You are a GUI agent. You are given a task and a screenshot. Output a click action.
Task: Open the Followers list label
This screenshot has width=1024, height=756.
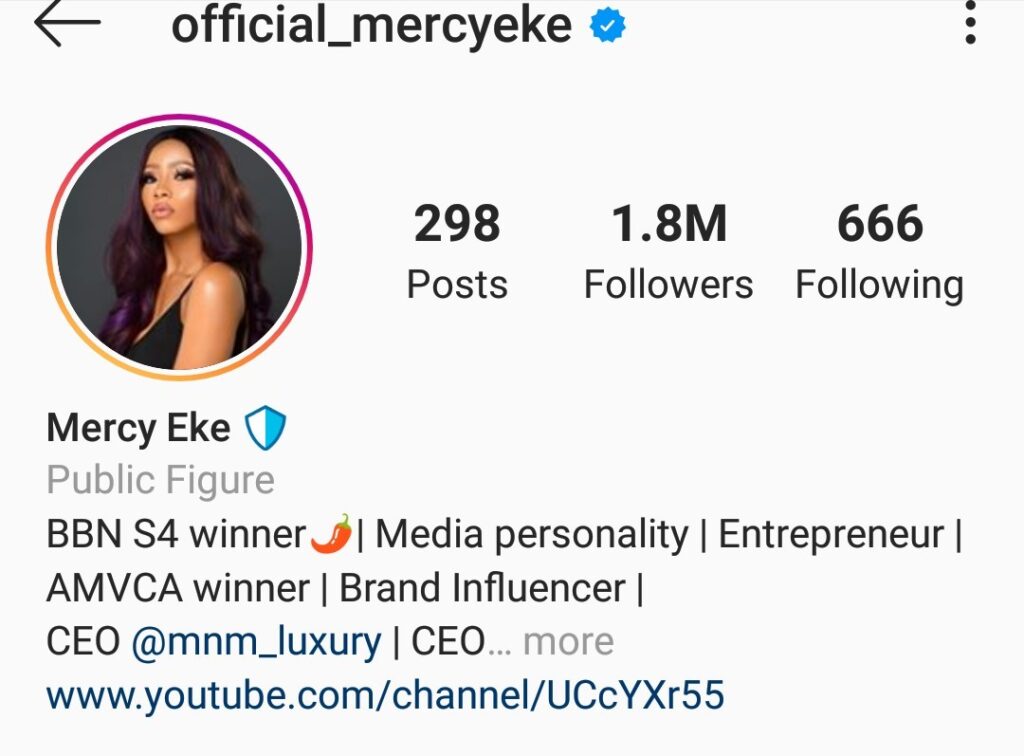click(x=668, y=285)
